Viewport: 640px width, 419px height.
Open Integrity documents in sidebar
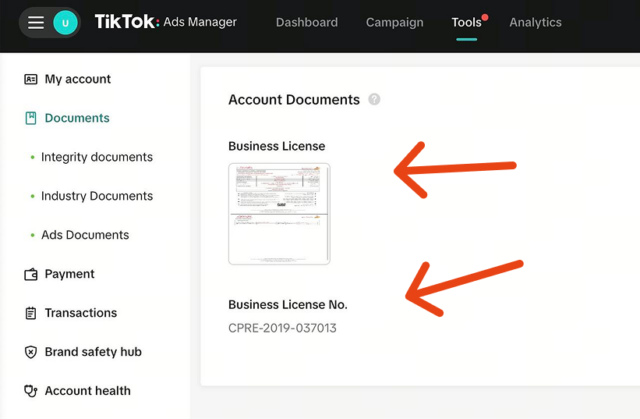click(97, 157)
